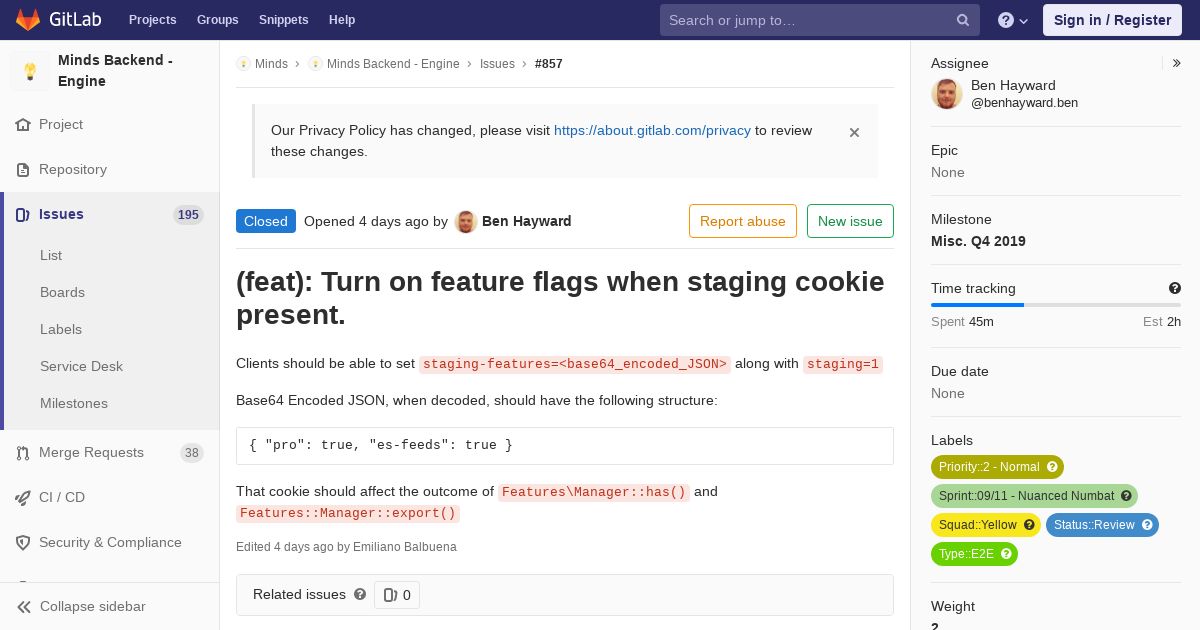
Task: Click the Issues breadcrumb link
Action: [x=497, y=64]
